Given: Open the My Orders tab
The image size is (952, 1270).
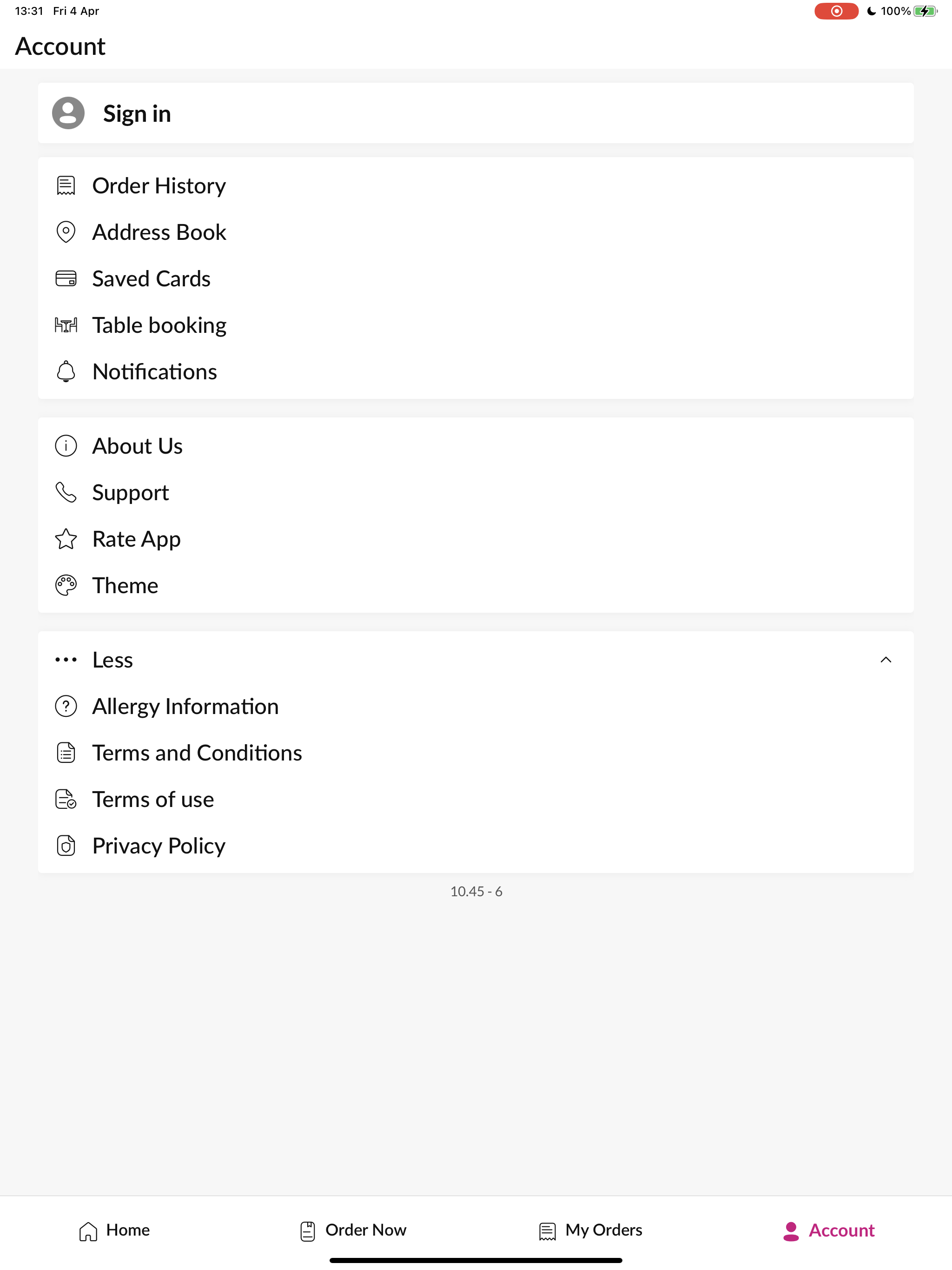Looking at the screenshot, I should click(x=590, y=1230).
